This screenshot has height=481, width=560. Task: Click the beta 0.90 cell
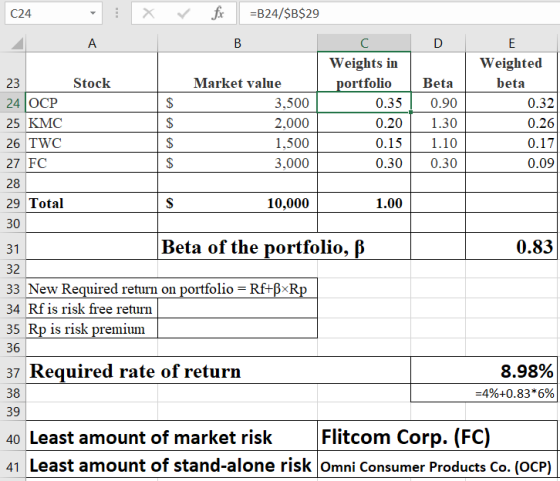438,103
